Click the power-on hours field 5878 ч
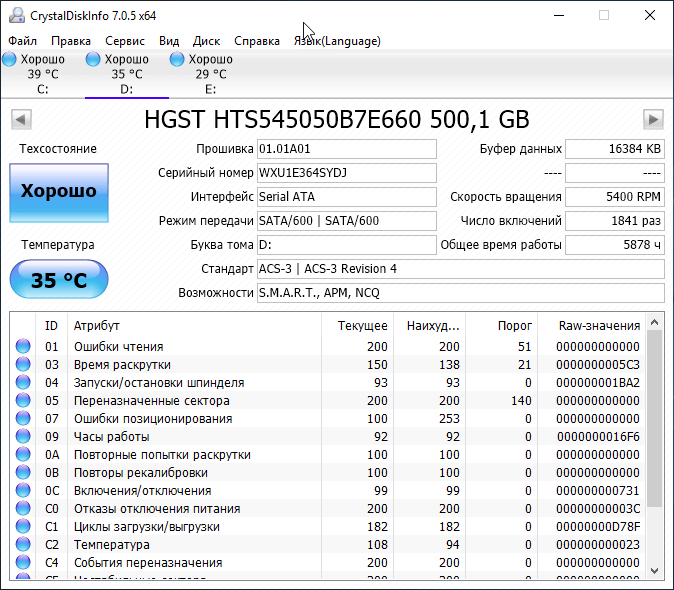This screenshot has height=590, width=674. click(x=615, y=245)
